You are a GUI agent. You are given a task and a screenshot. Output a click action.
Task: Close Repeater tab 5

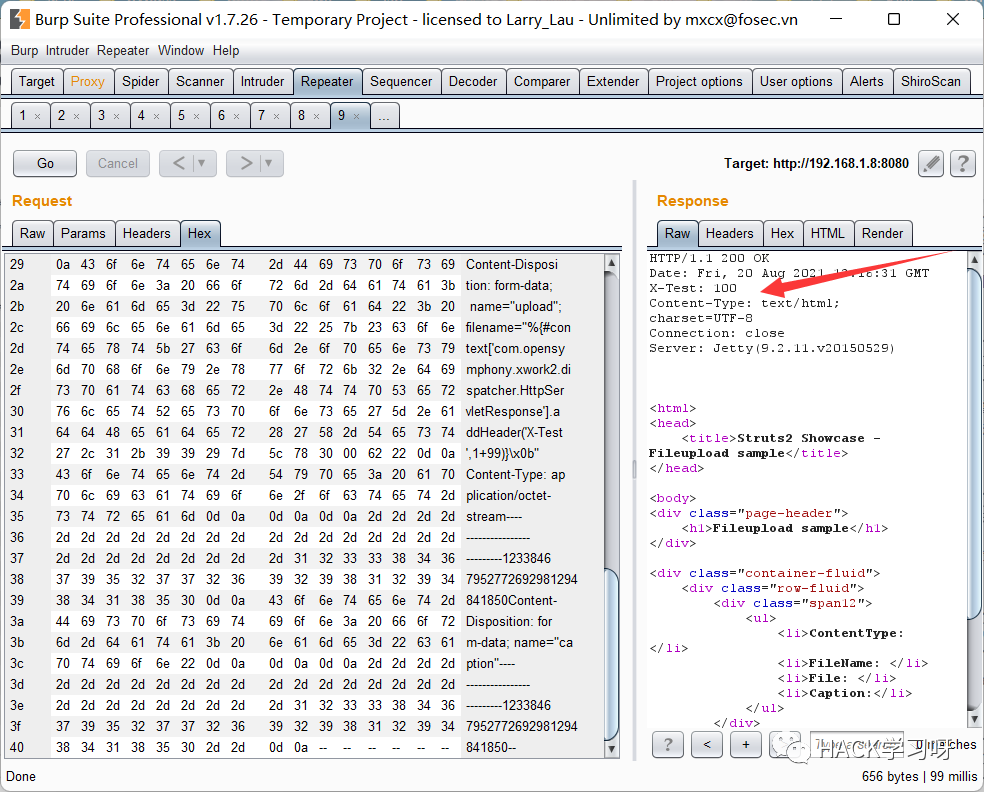tap(196, 116)
